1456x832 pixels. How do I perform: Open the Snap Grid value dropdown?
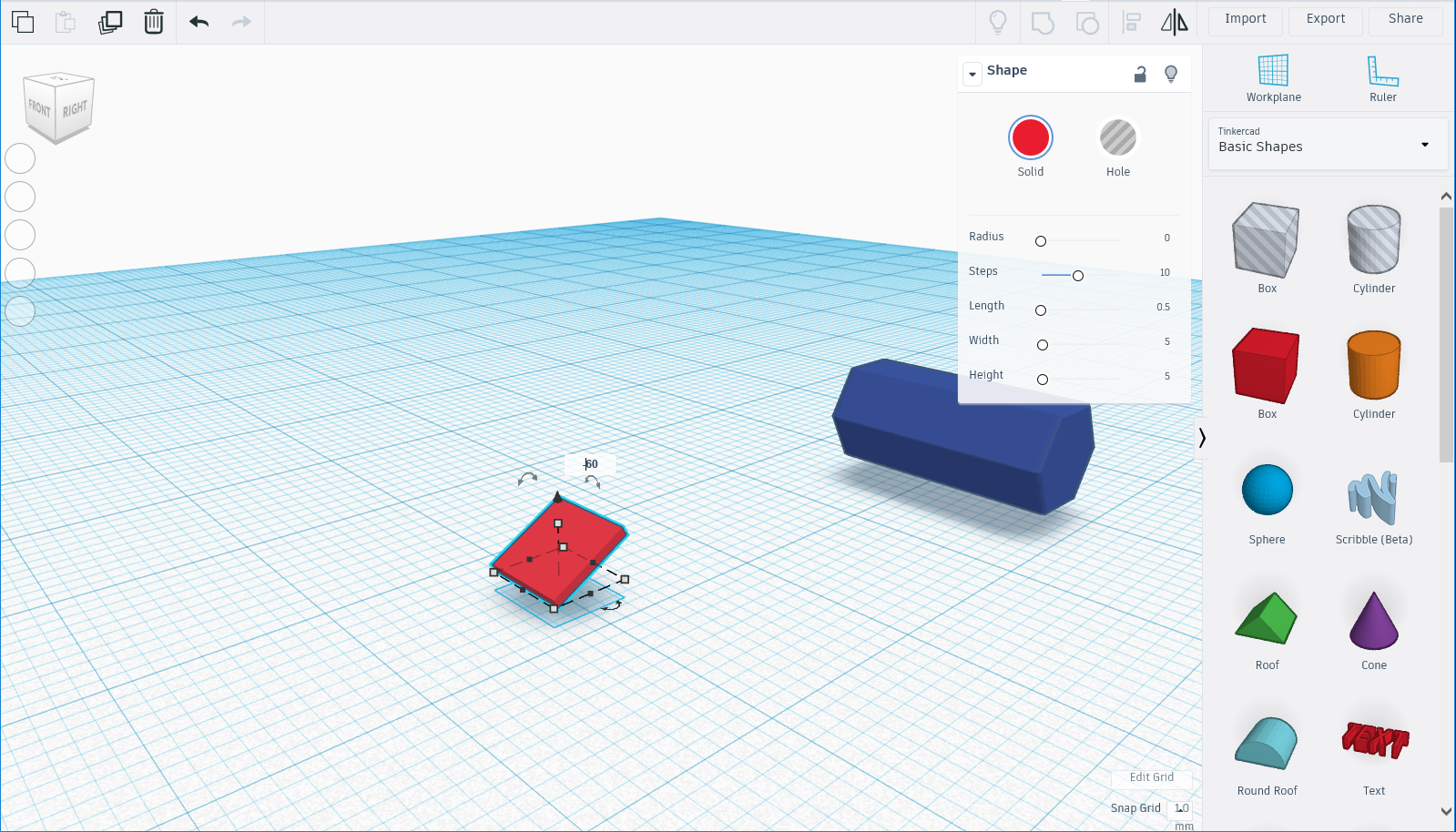pos(1181,808)
